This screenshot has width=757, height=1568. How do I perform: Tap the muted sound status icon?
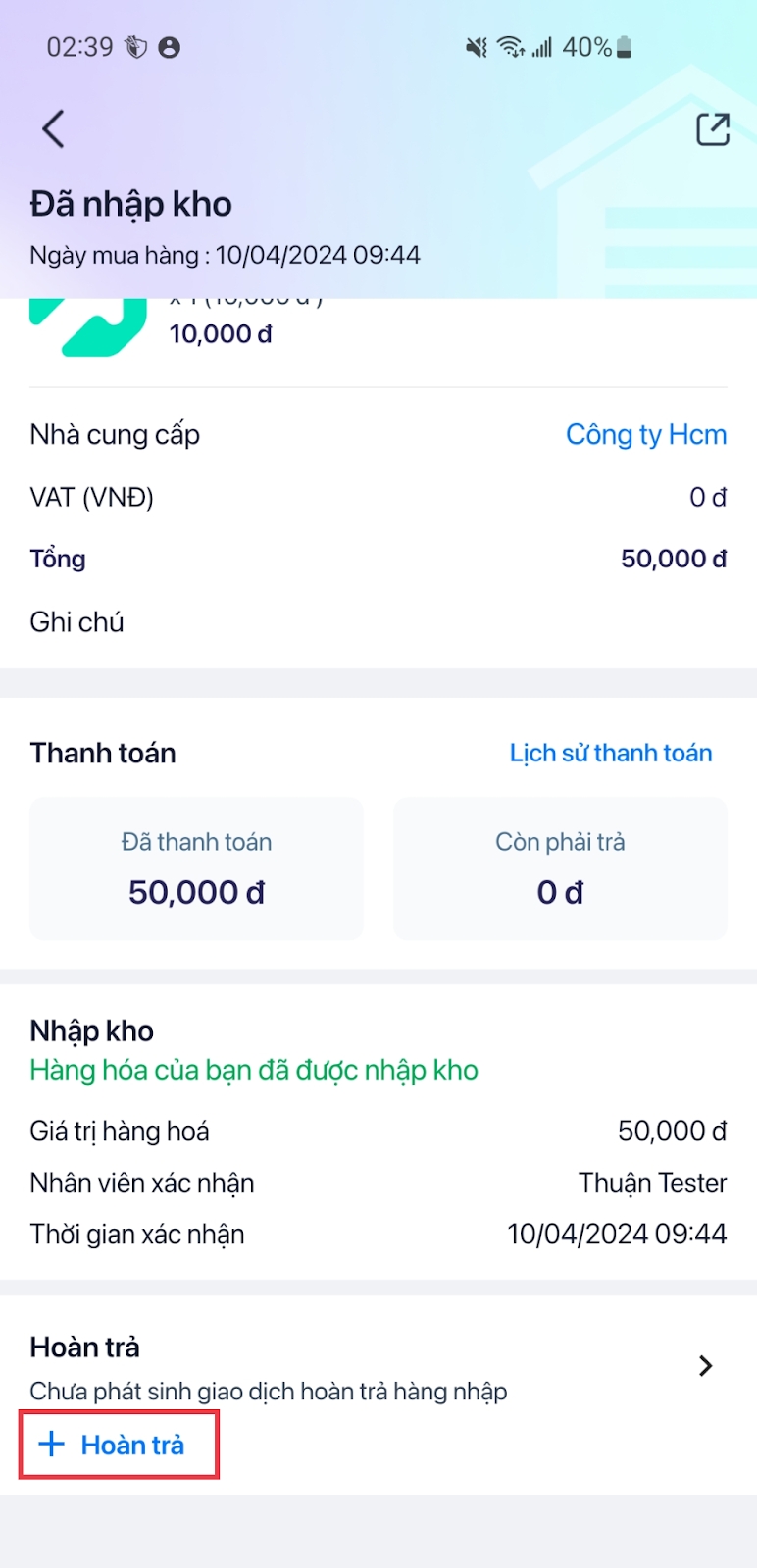[x=477, y=47]
